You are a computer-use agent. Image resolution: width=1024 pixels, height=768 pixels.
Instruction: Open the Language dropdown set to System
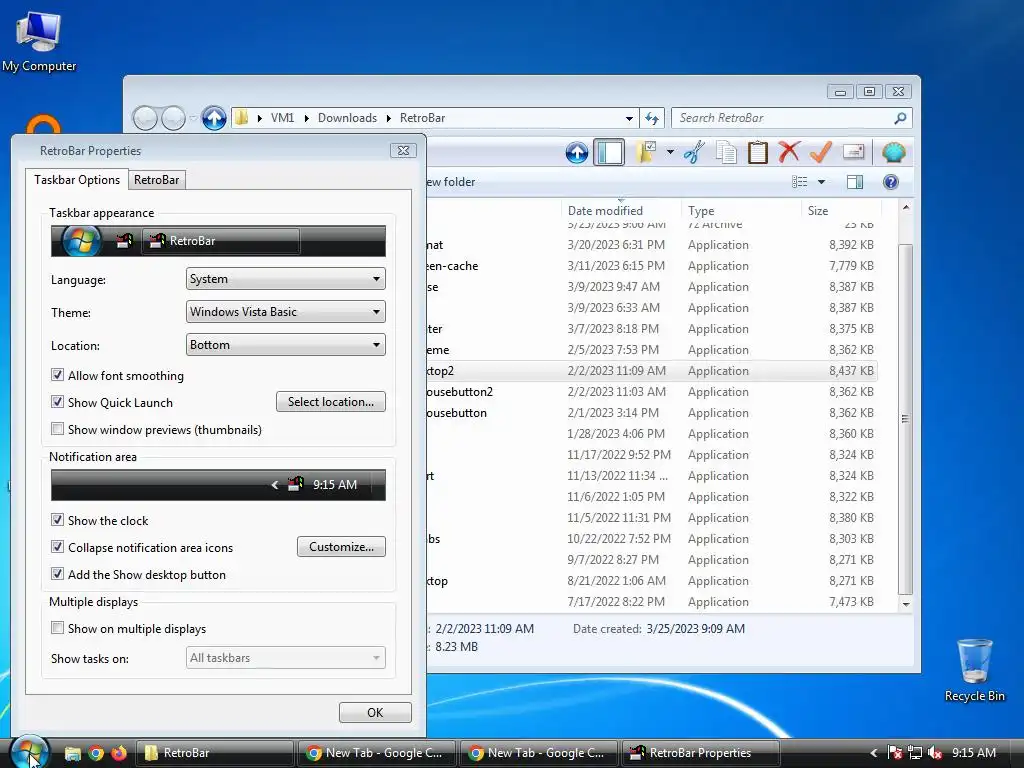(x=285, y=279)
